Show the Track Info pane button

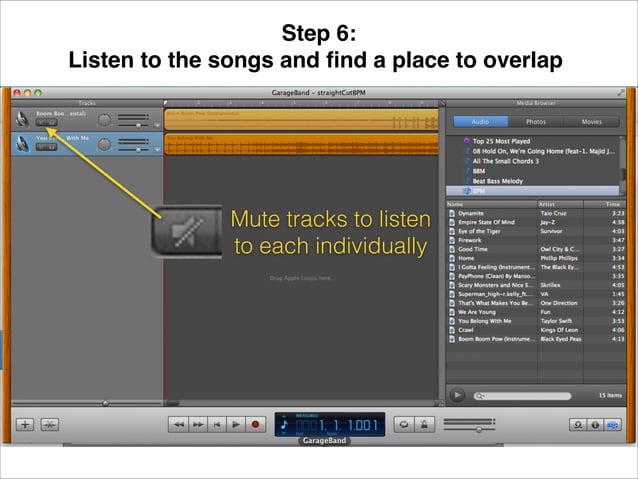(595, 425)
